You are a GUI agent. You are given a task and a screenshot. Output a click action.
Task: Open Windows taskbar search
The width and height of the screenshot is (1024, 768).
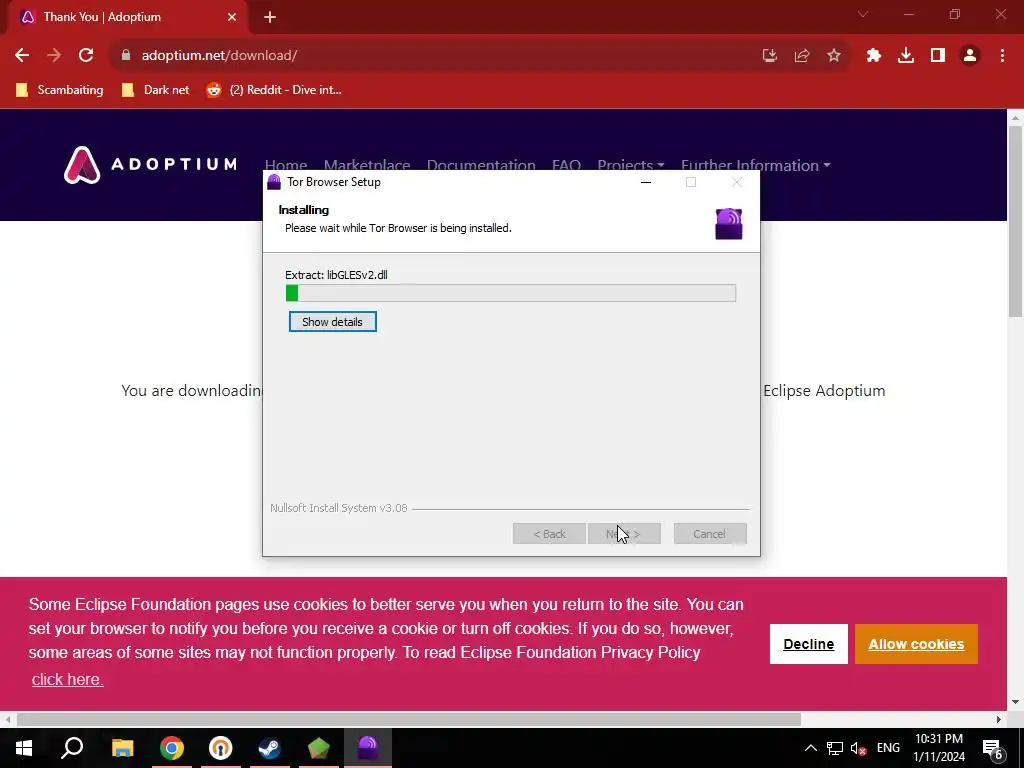click(x=72, y=748)
